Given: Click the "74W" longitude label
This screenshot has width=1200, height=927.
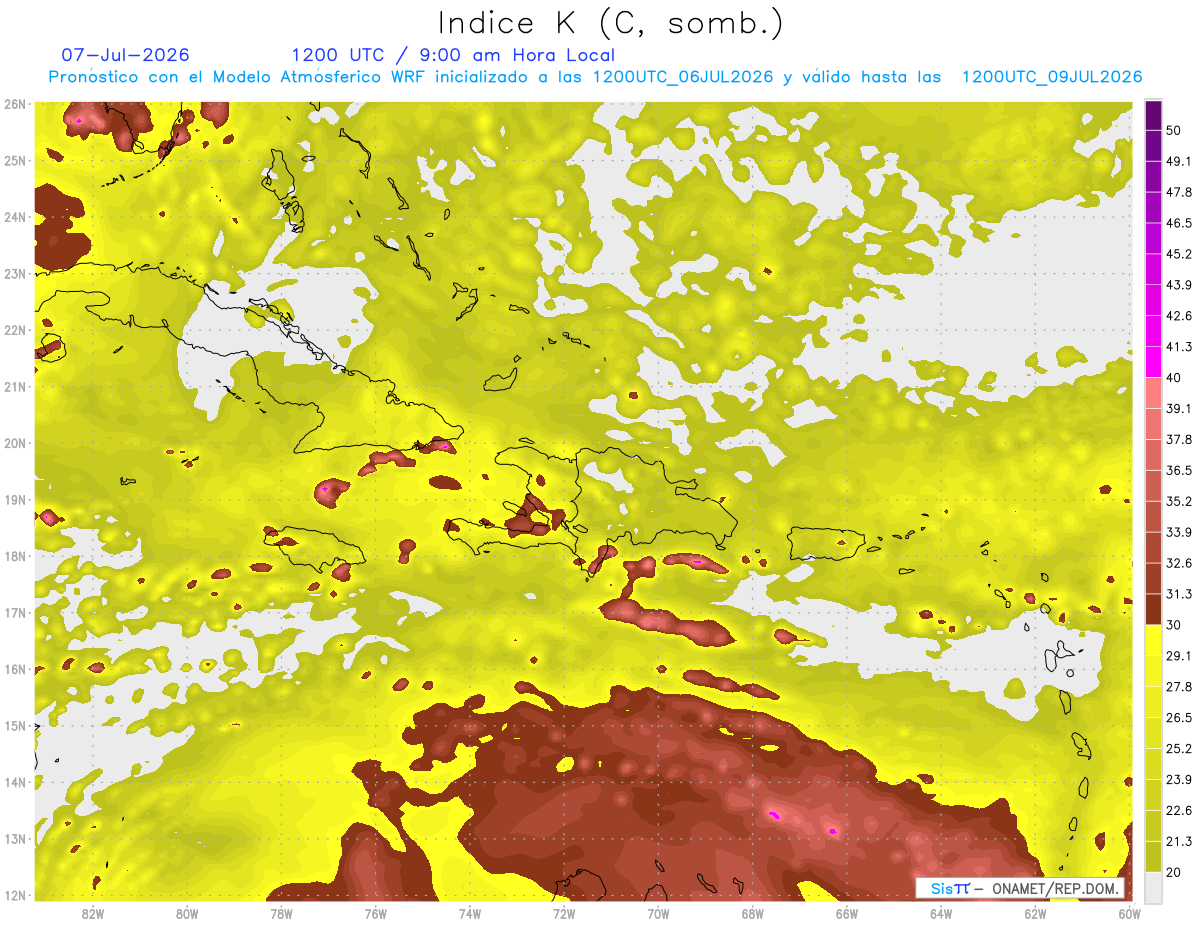Looking at the screenshot, I should click(470, 913).
